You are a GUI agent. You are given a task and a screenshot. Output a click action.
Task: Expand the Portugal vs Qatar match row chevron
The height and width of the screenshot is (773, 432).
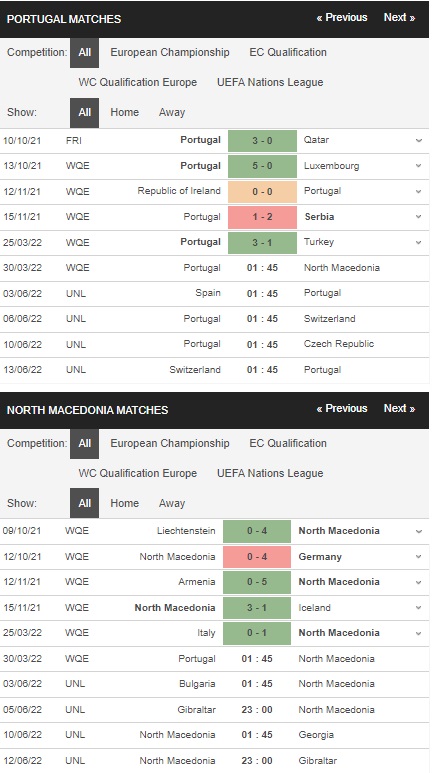[x=419, y=141]
